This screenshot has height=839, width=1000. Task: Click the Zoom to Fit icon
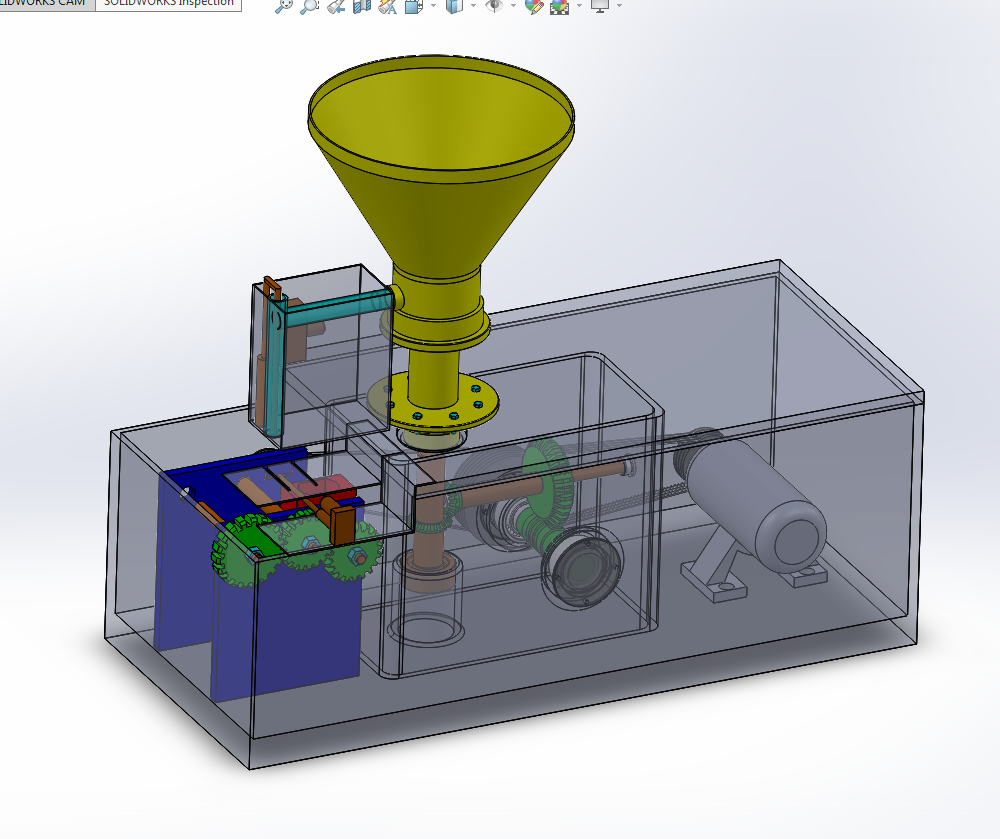(283, 6)
